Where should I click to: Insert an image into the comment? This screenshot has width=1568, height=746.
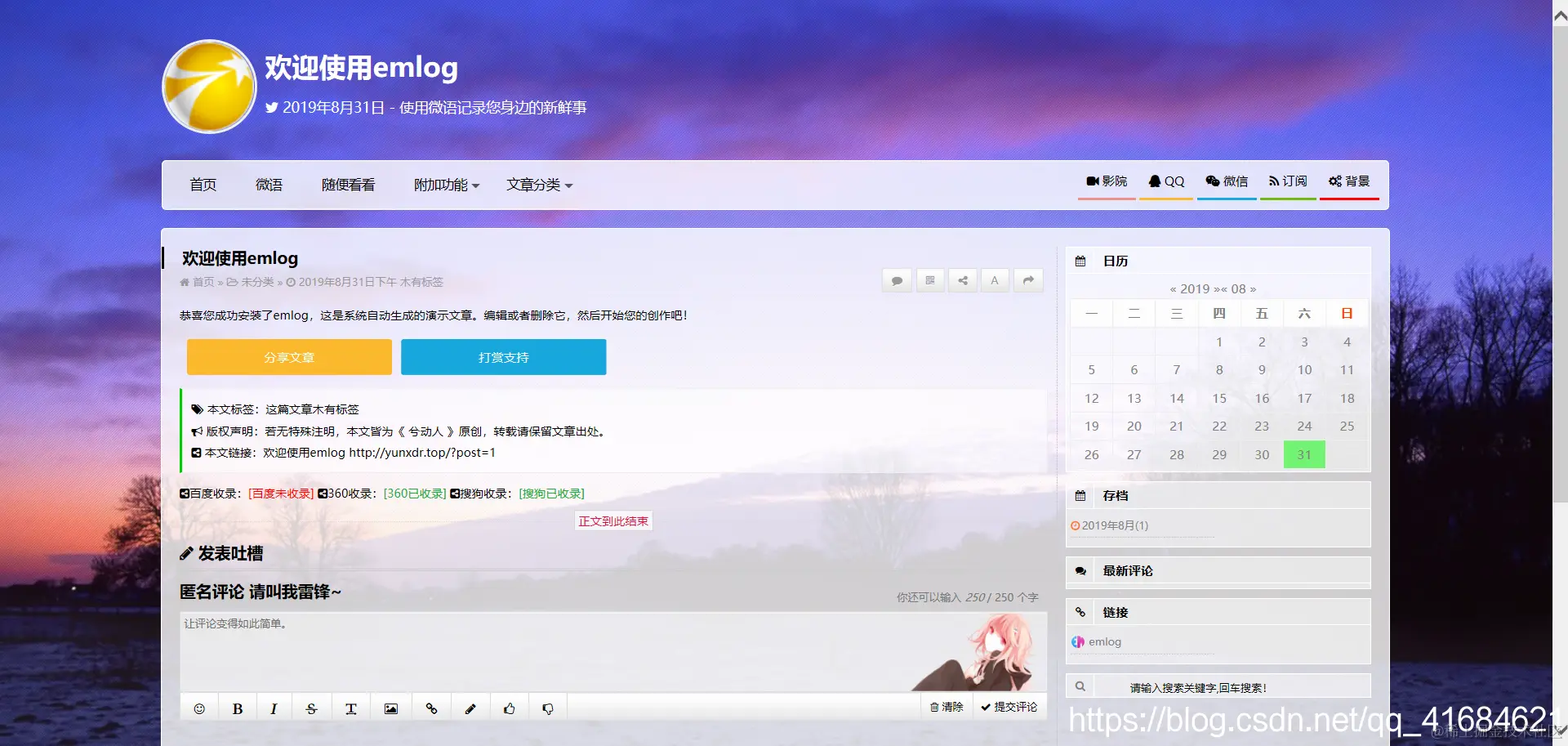pyautogui.click(x=390, y=707)
